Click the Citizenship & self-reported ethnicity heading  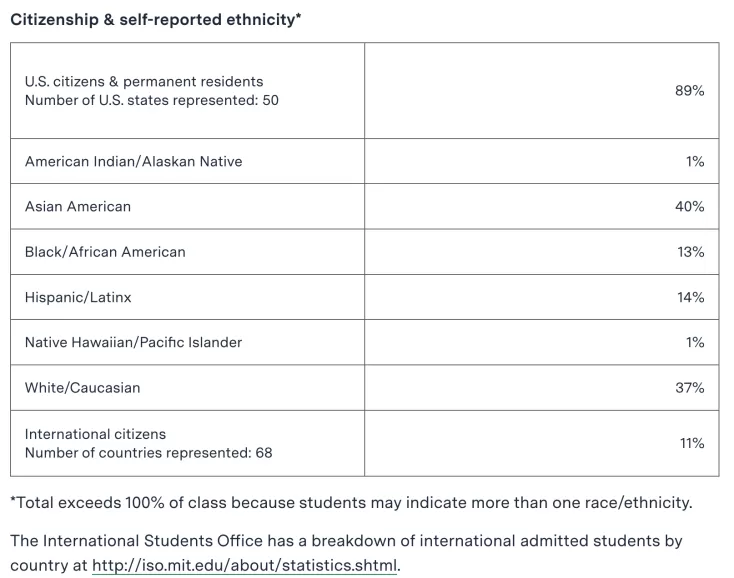point(155,20)
